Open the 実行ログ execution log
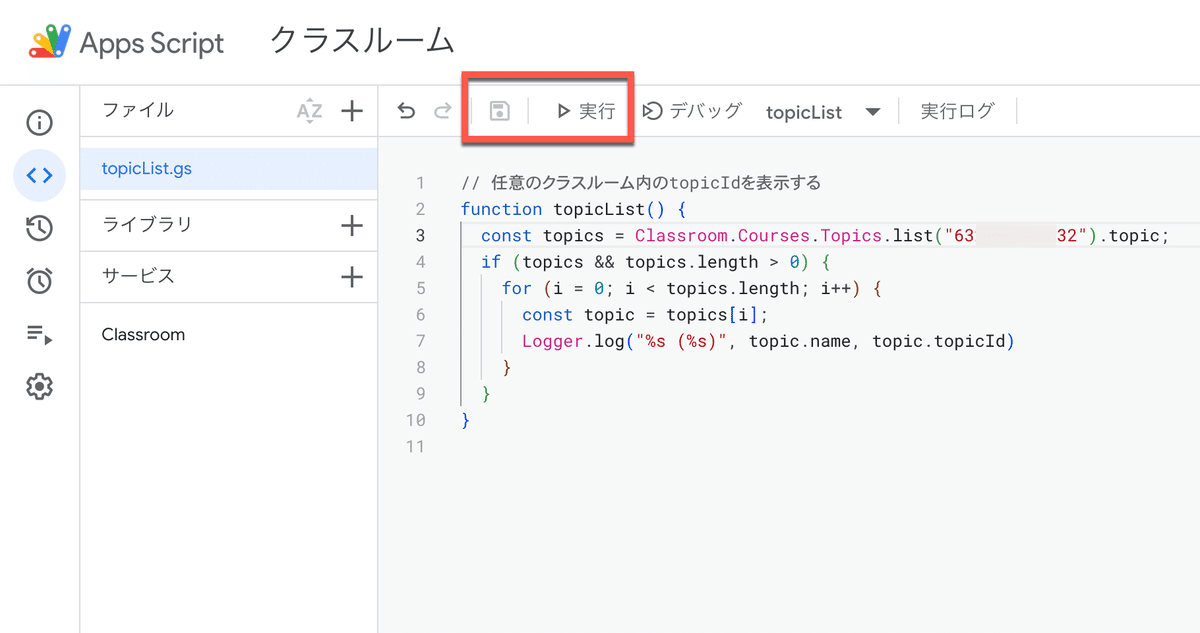 (957, 111)
